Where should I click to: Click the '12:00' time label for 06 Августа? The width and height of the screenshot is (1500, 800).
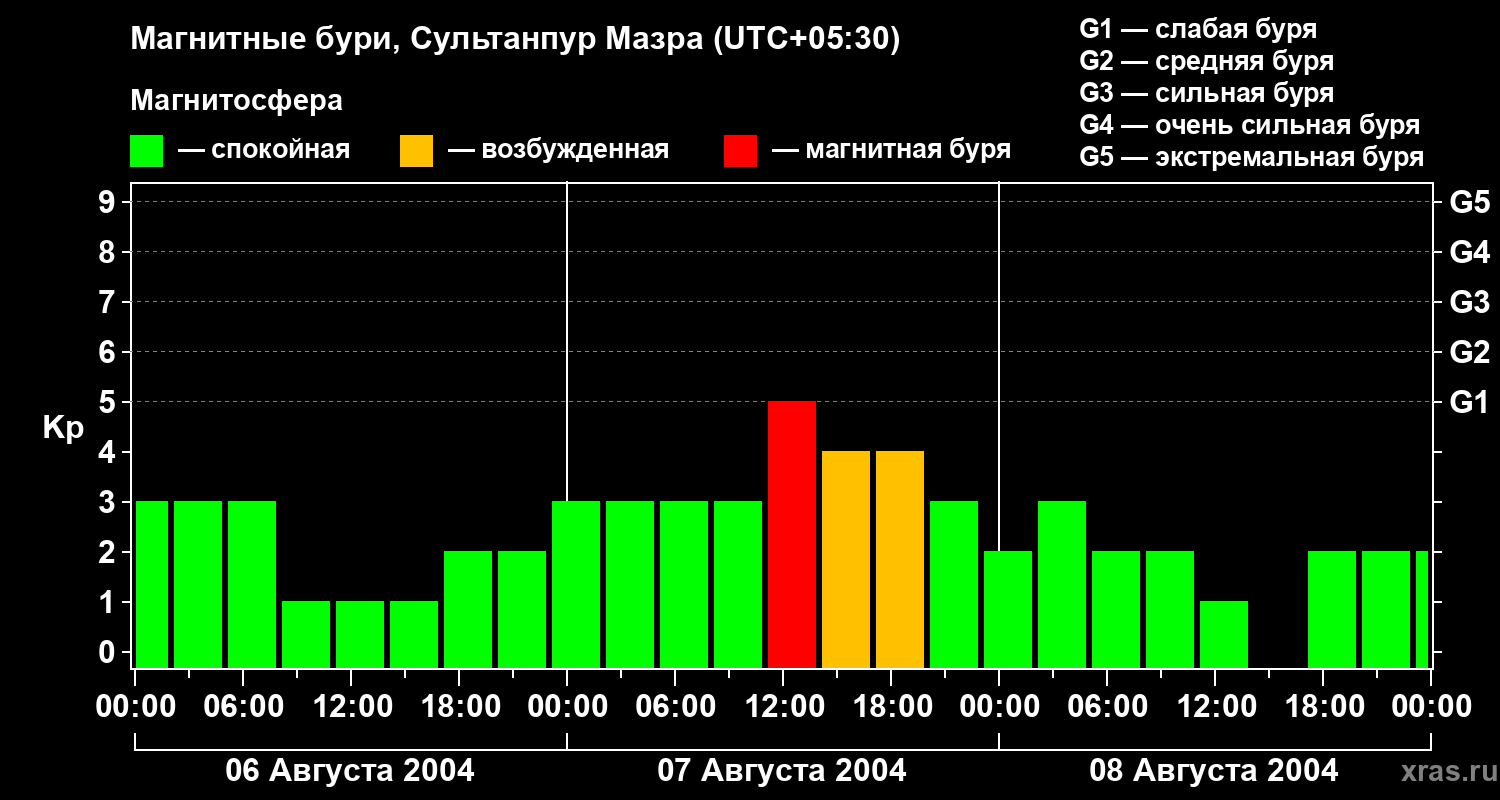click(353, 707)
